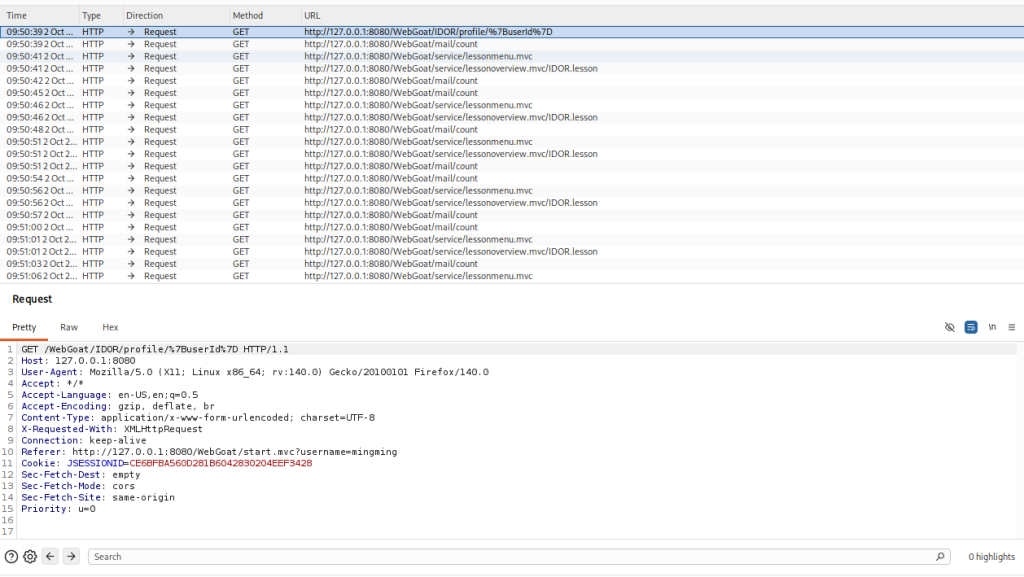
Task: Select the 09:50:39 mail/count request row
Action: coord(512,44)
